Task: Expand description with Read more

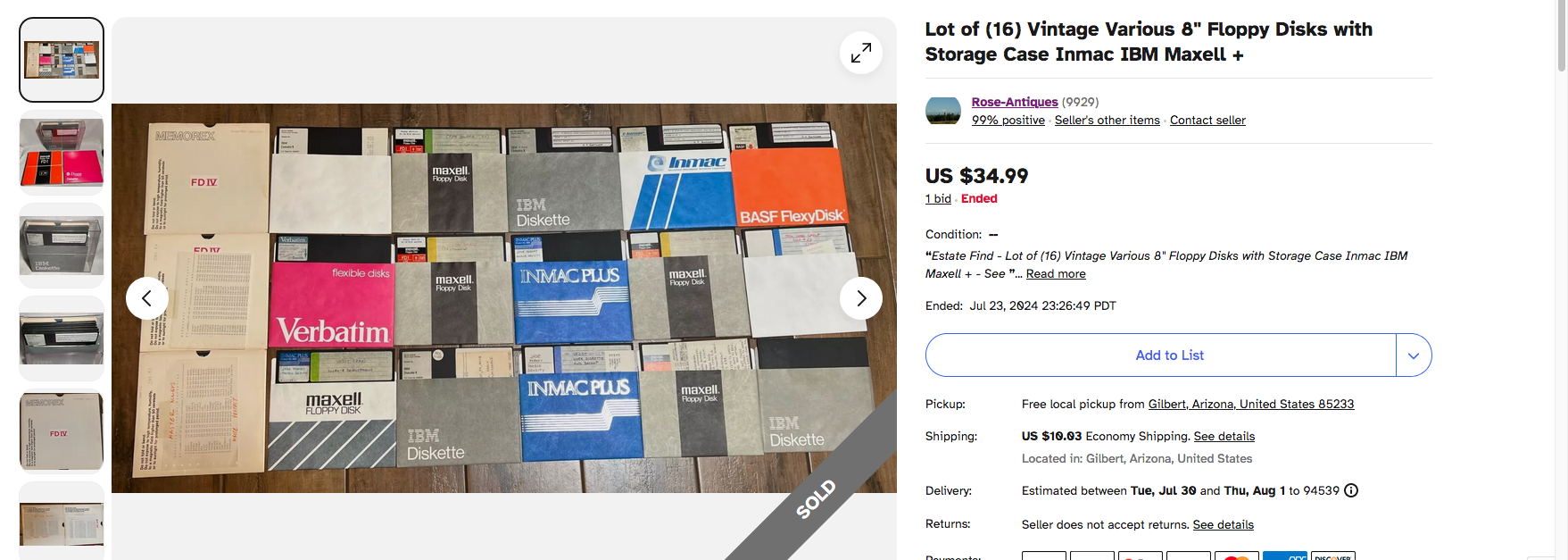Action: click(x=1056, y=274)
